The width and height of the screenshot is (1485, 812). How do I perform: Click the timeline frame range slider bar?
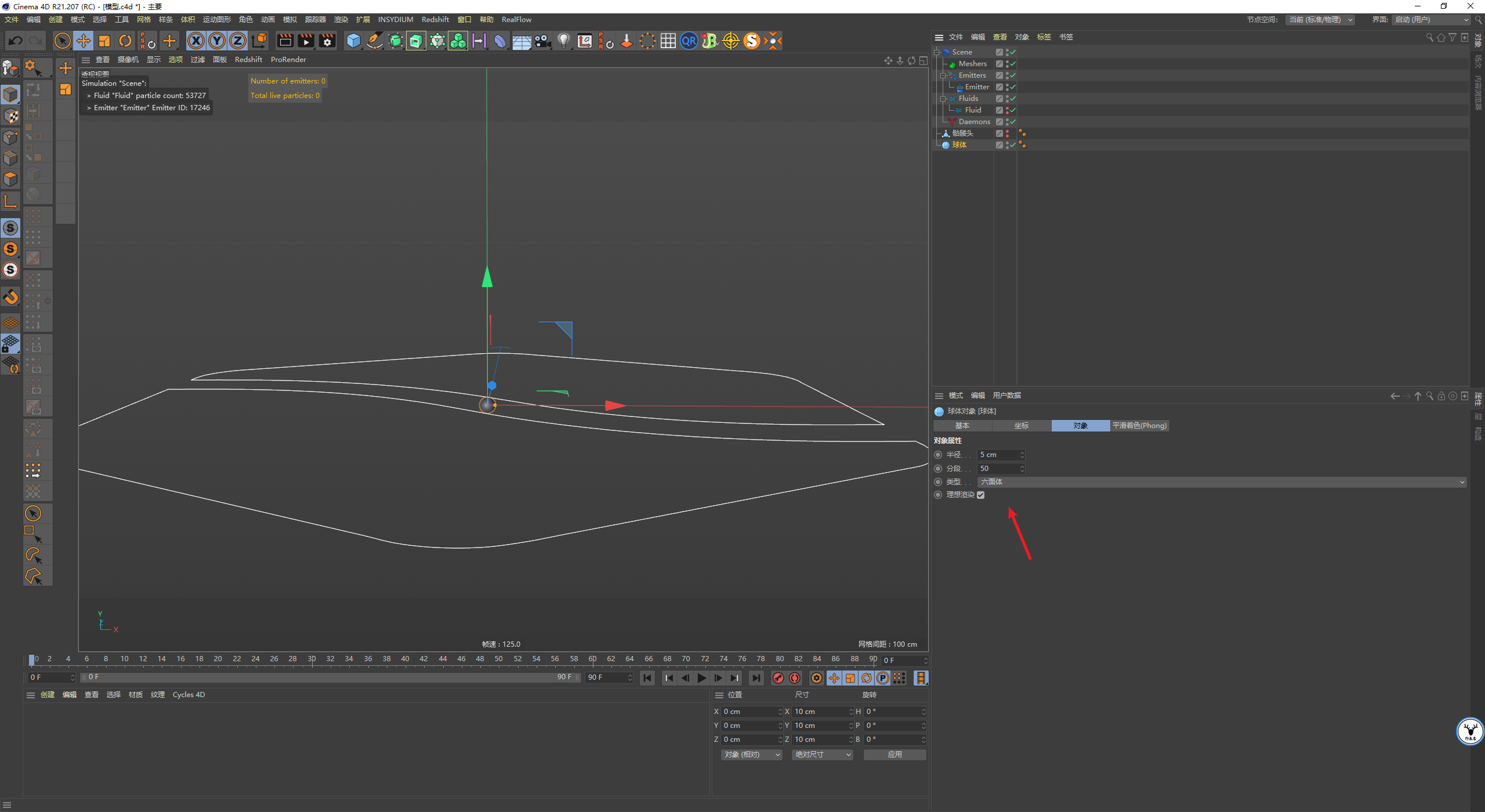[x=331, y=677]
